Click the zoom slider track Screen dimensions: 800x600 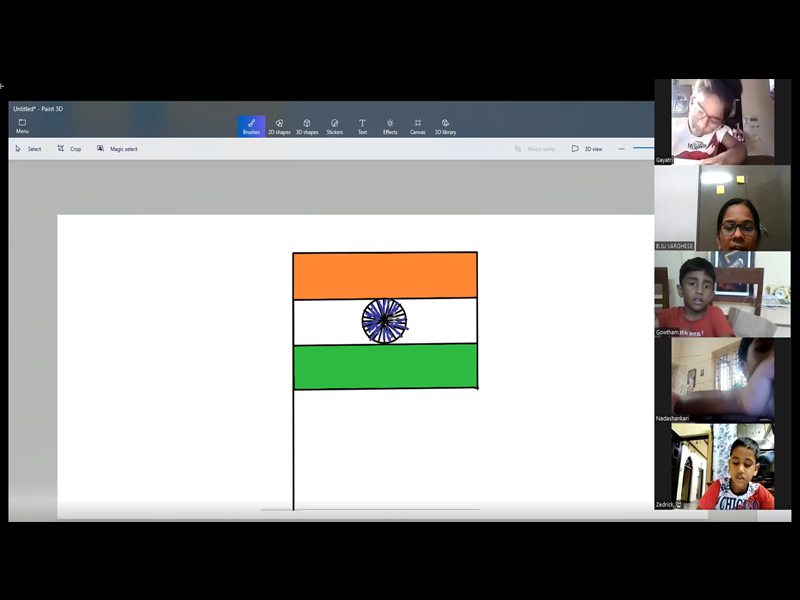pos(643,149)
